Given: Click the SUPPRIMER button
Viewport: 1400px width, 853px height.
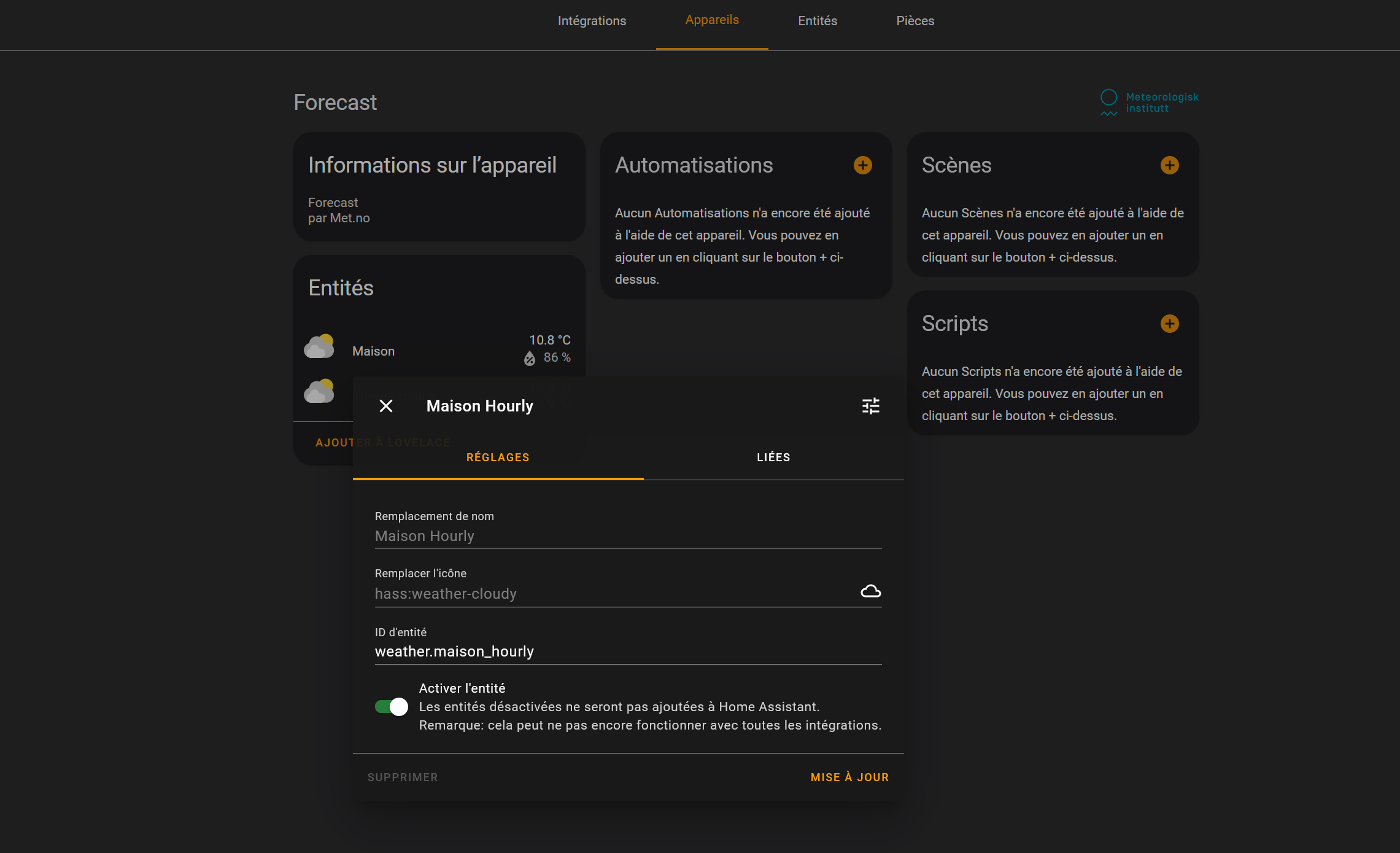Looking at the screenshot, I should point(403,777).
